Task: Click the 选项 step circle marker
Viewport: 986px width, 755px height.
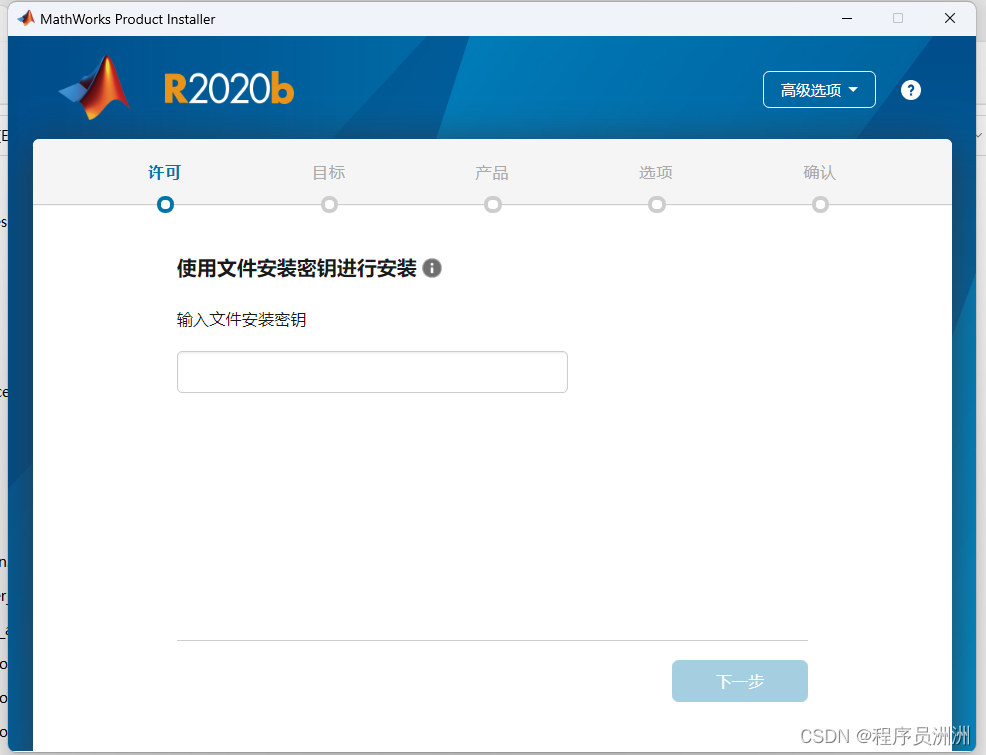Action: [x=657, y=204]
